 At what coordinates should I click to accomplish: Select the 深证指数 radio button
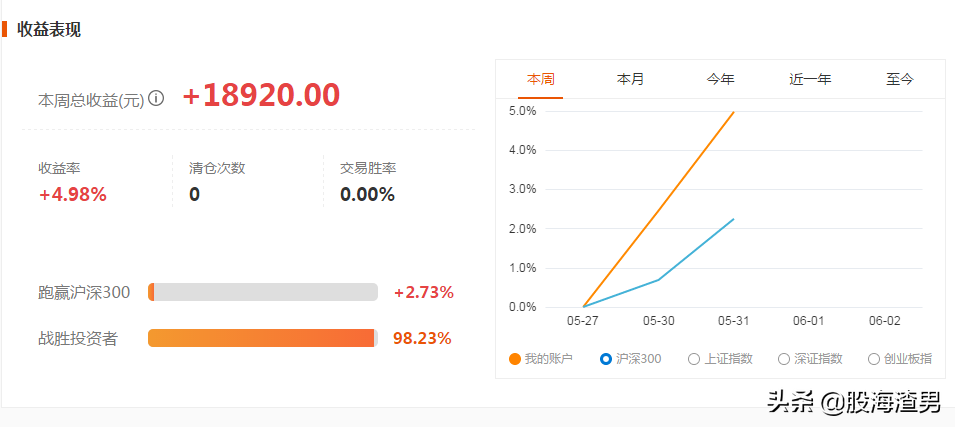[x=784, y=359]
